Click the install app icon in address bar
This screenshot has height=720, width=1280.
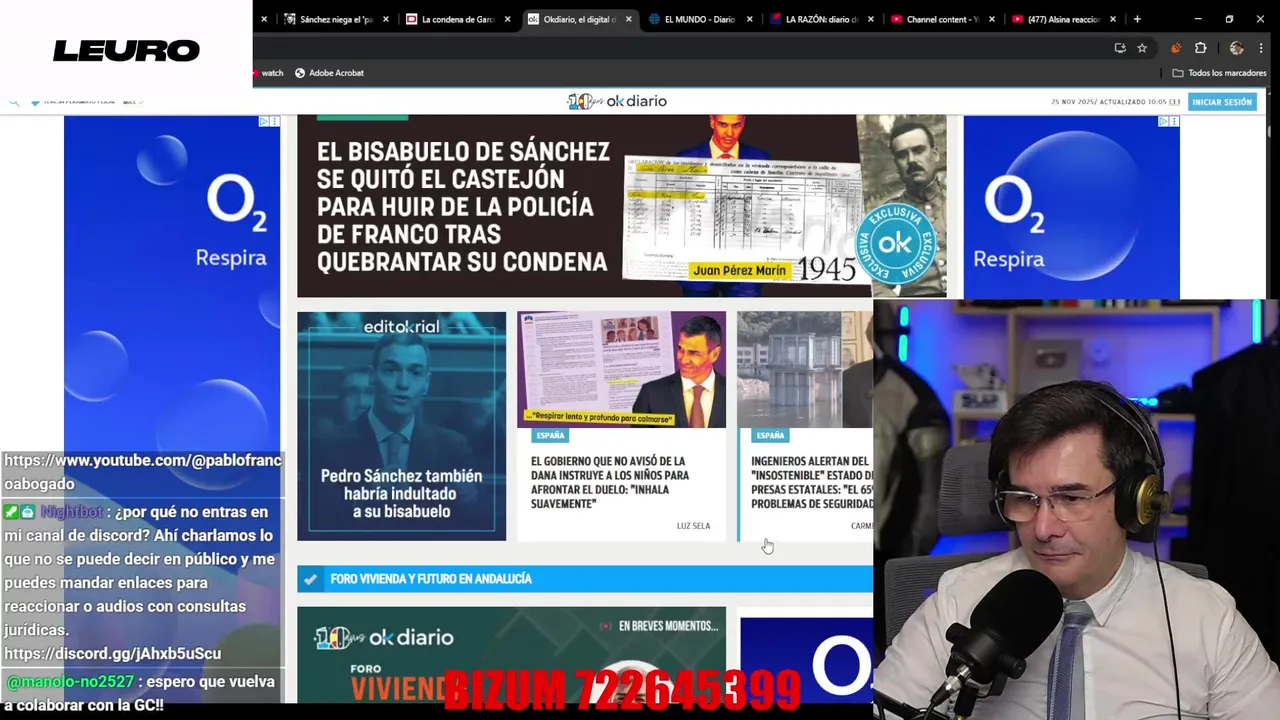point(1120,48)
